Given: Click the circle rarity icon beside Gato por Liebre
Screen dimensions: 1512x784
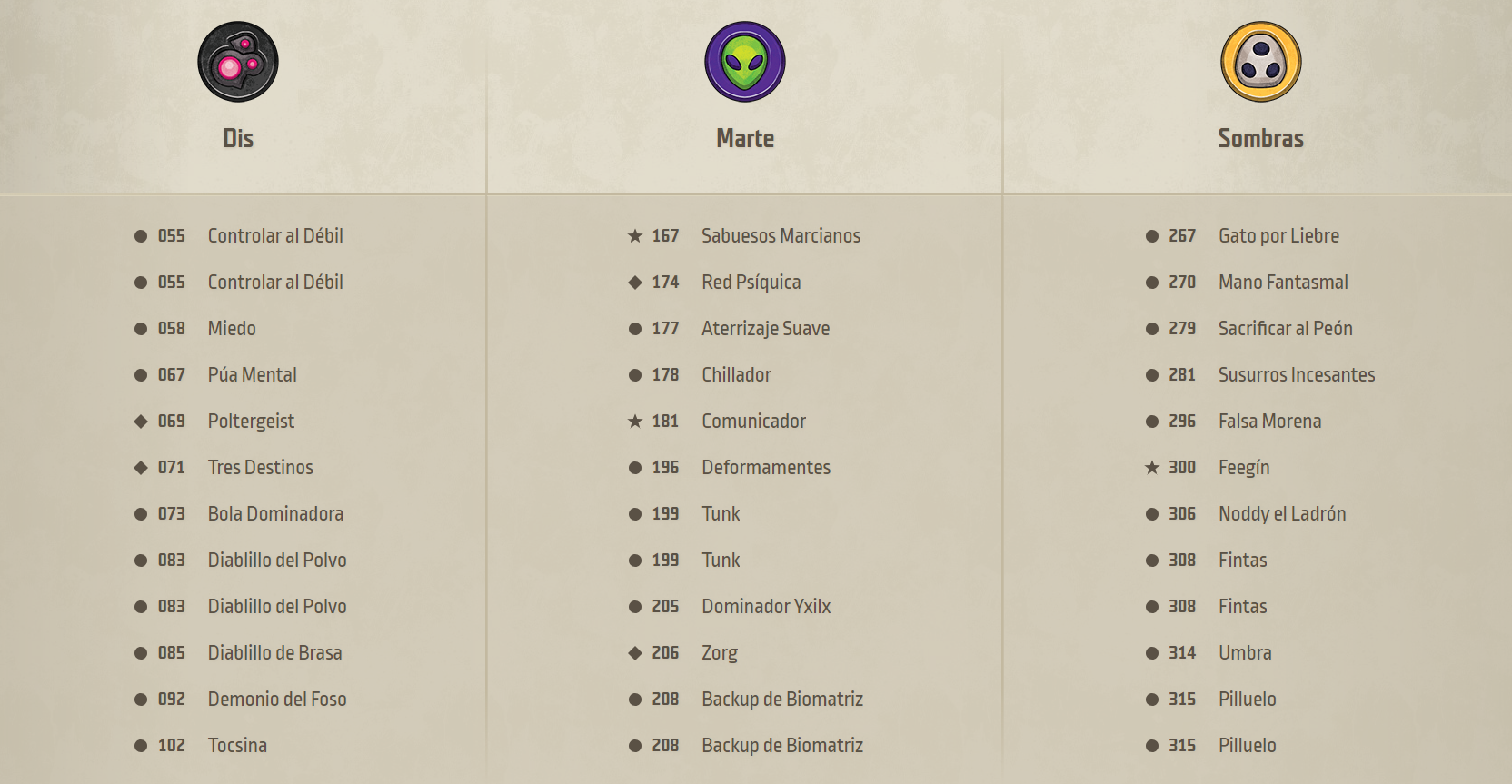Looking at the screenshot, I should point(1152,236).
